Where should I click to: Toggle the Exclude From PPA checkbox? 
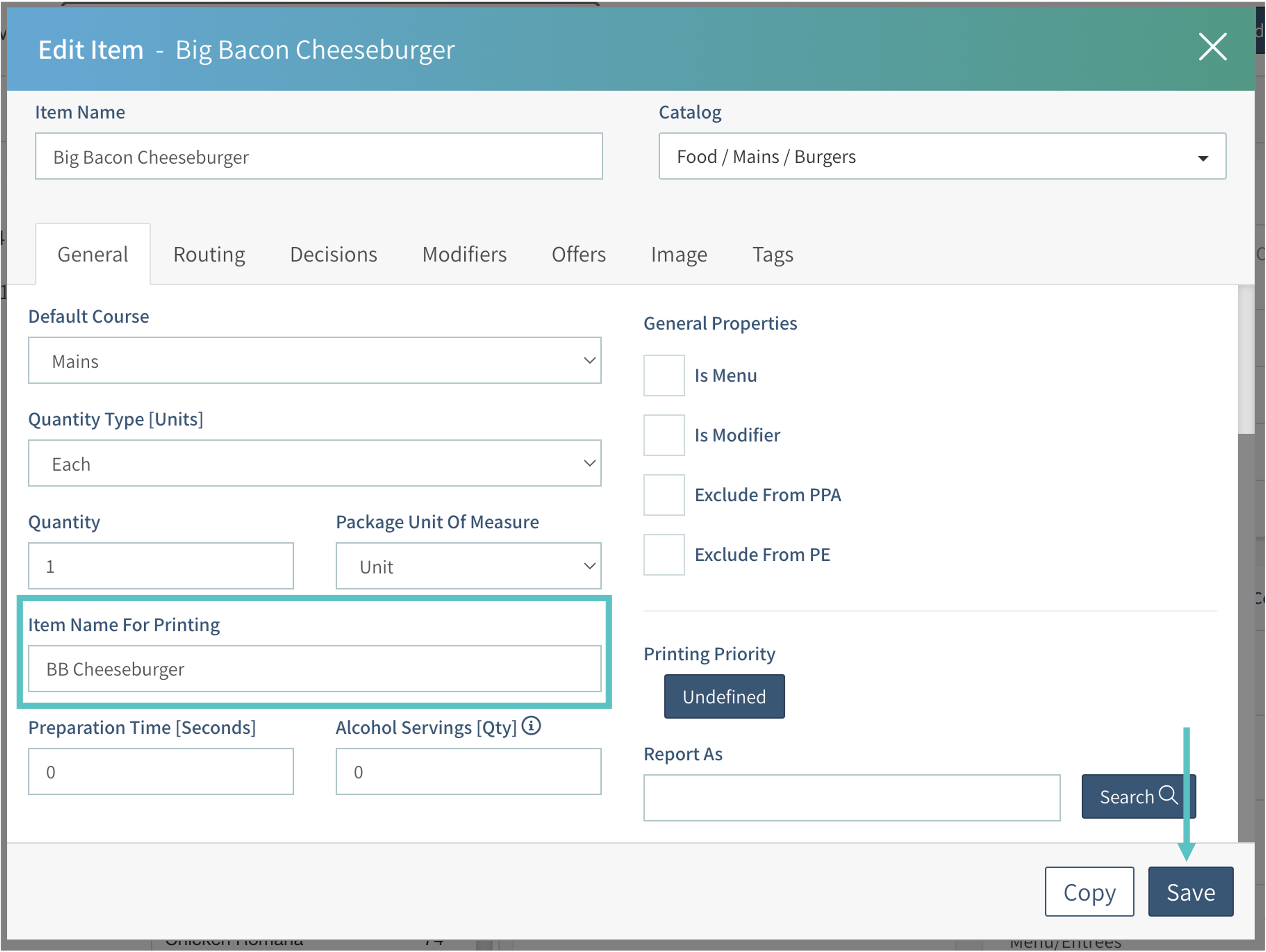coord(664,494)
